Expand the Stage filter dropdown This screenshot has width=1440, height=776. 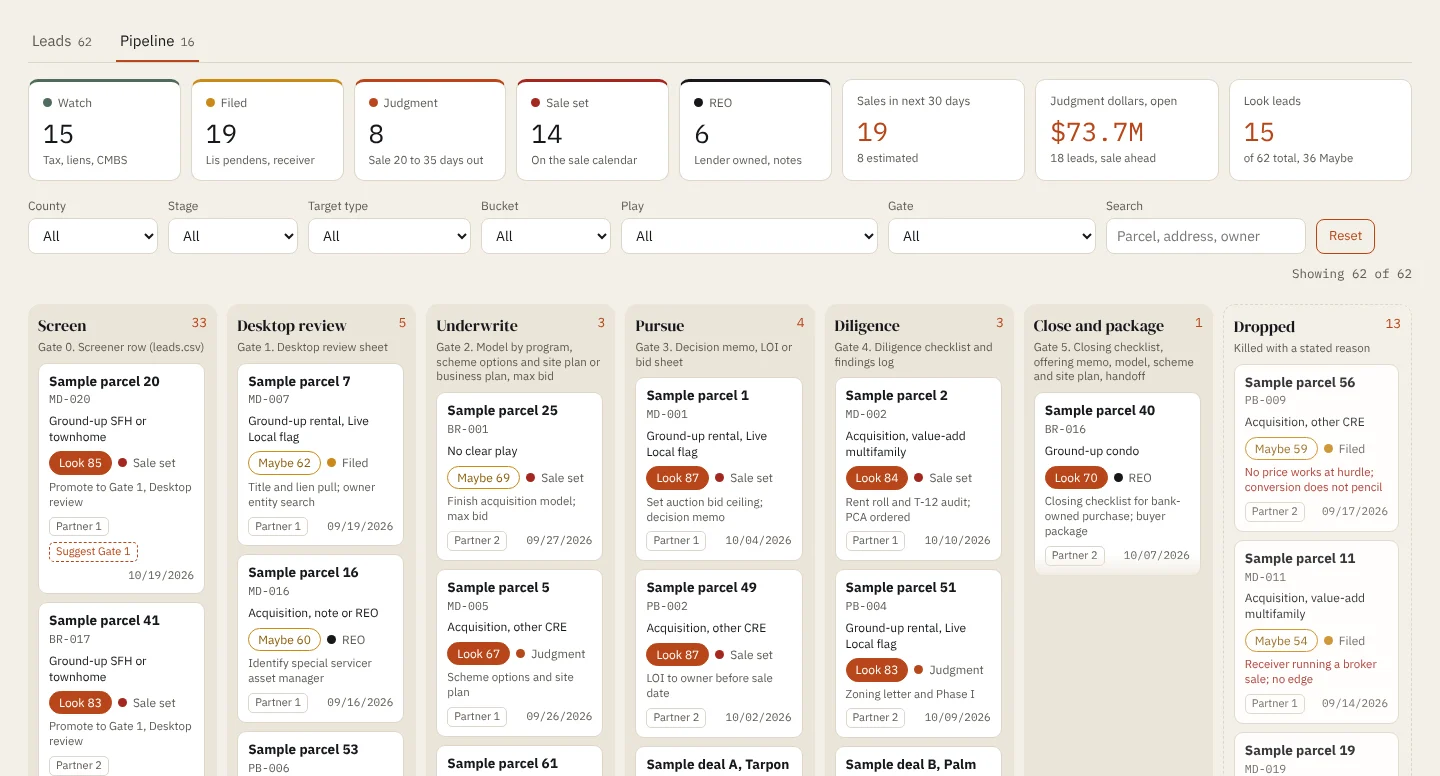click(233, 236)
